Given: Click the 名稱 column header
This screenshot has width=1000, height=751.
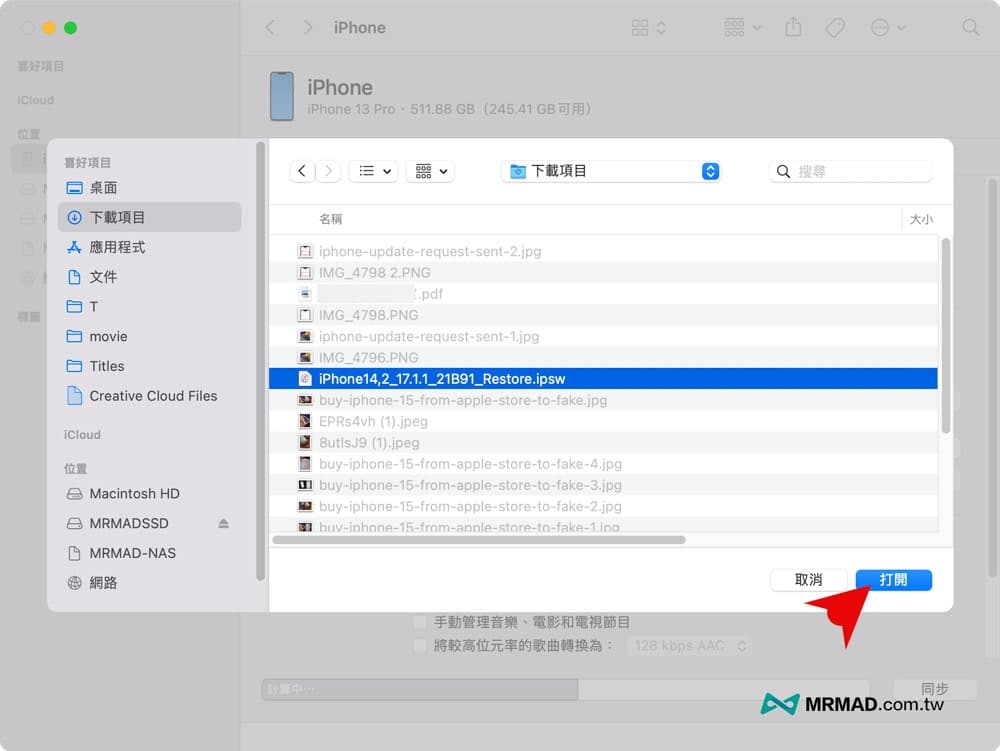Looking at the screenshot, I should (330, 219).
